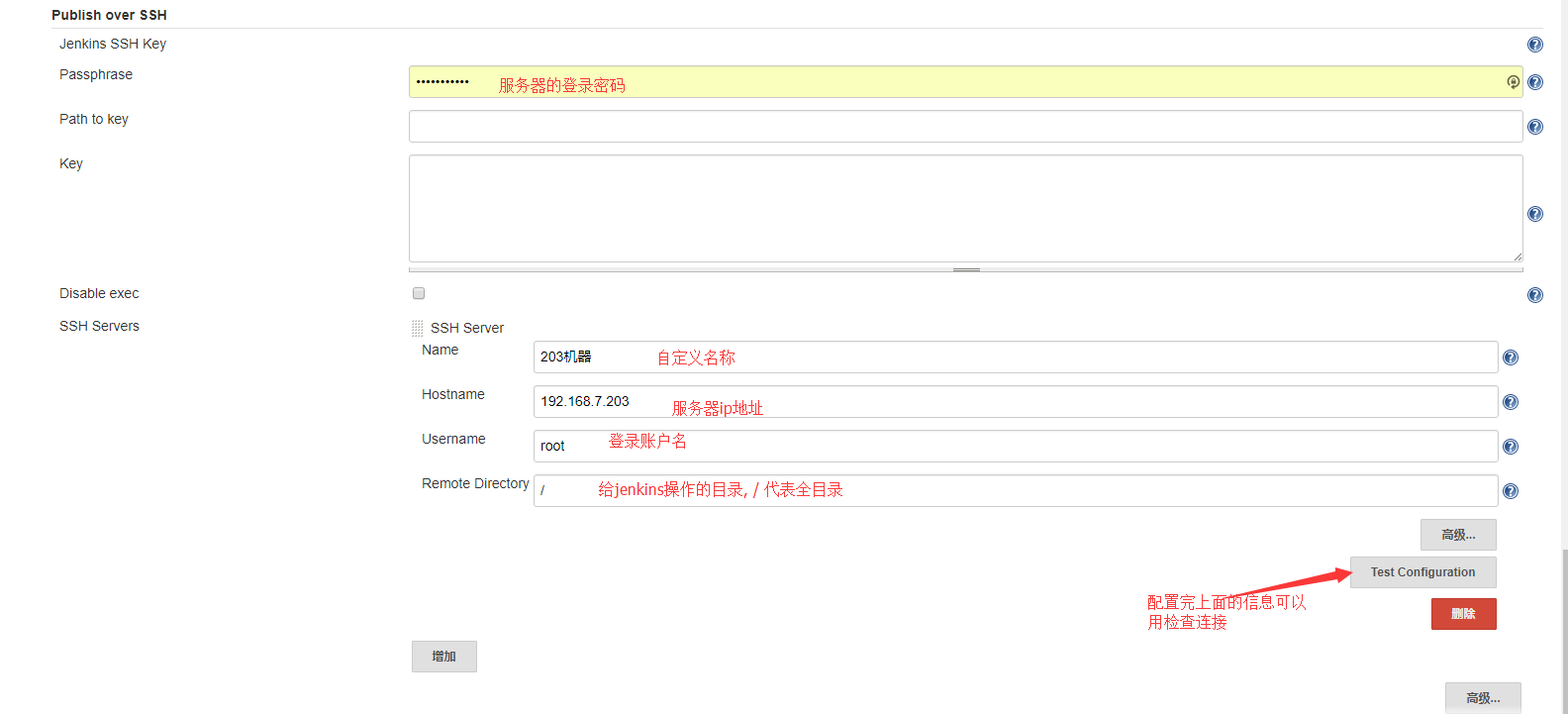
Task: Show help for Username field
Action: pyautogui.click(x=1510, y=447)
